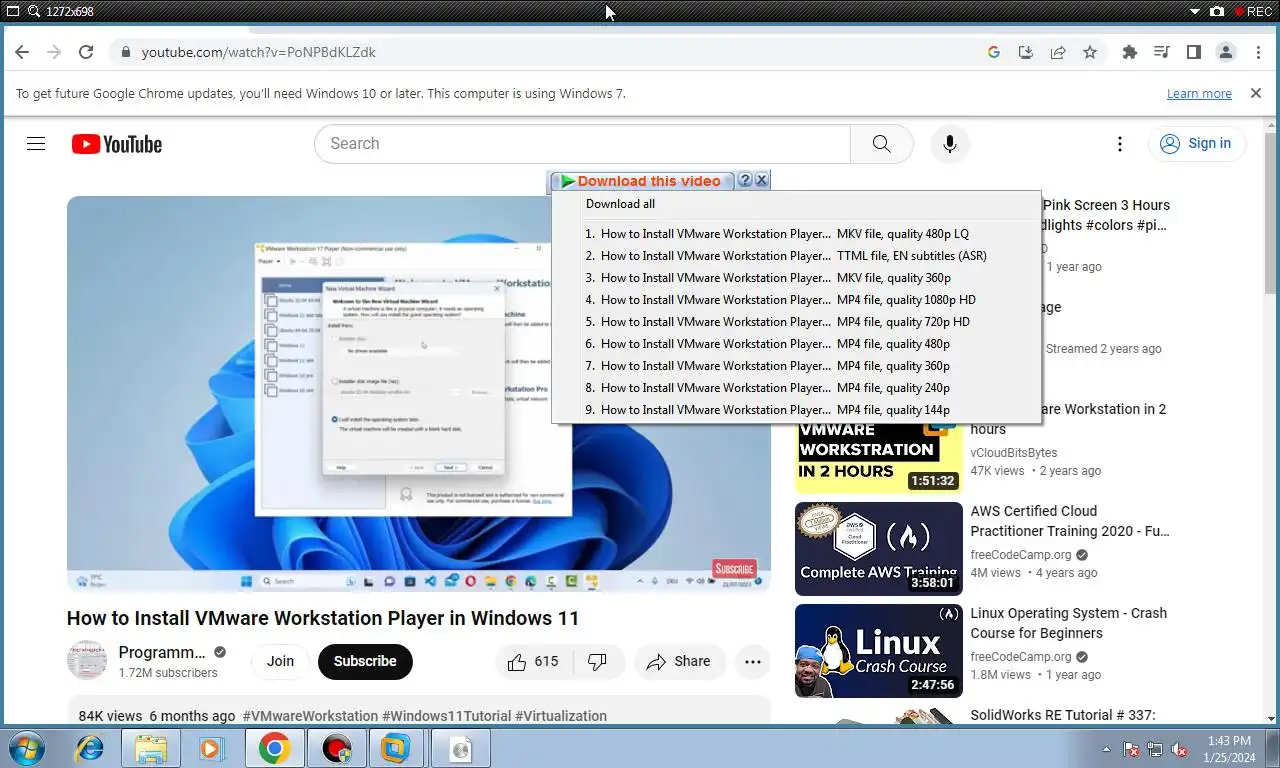Image resolution: width=1280 pixels, height=768 pixels.
Task: Click the Download this video button
Action: [x=642, y=181]
